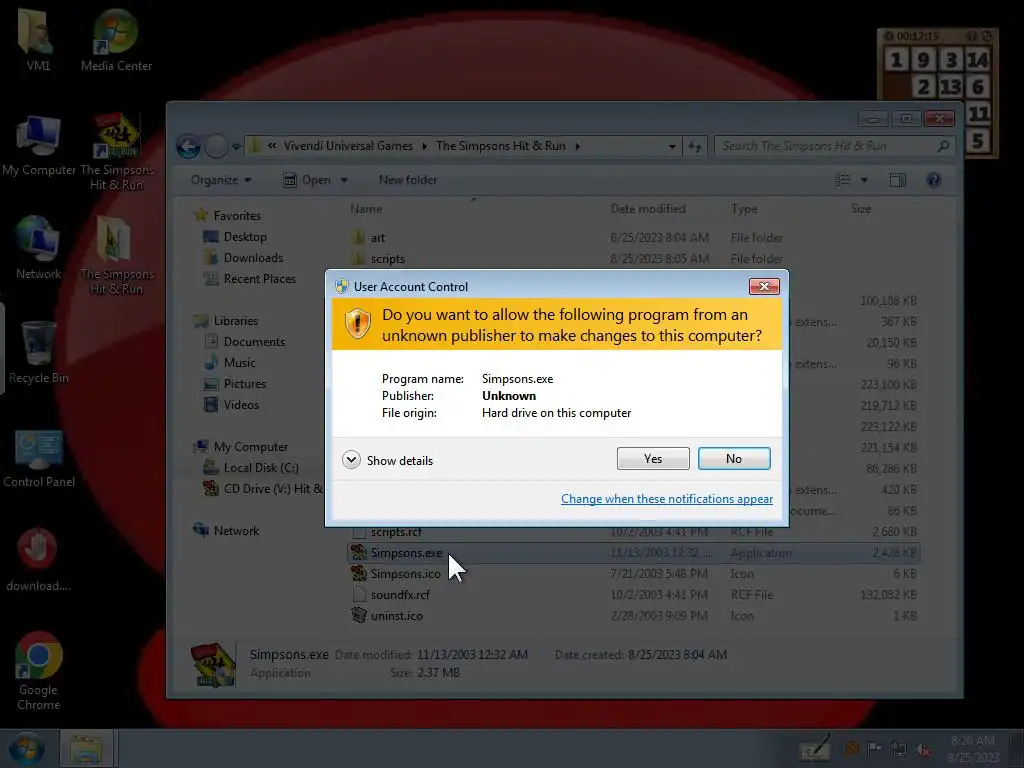Click the volume icon in system tray
This screenshot has height=768, width=1024.
[923, 749]
